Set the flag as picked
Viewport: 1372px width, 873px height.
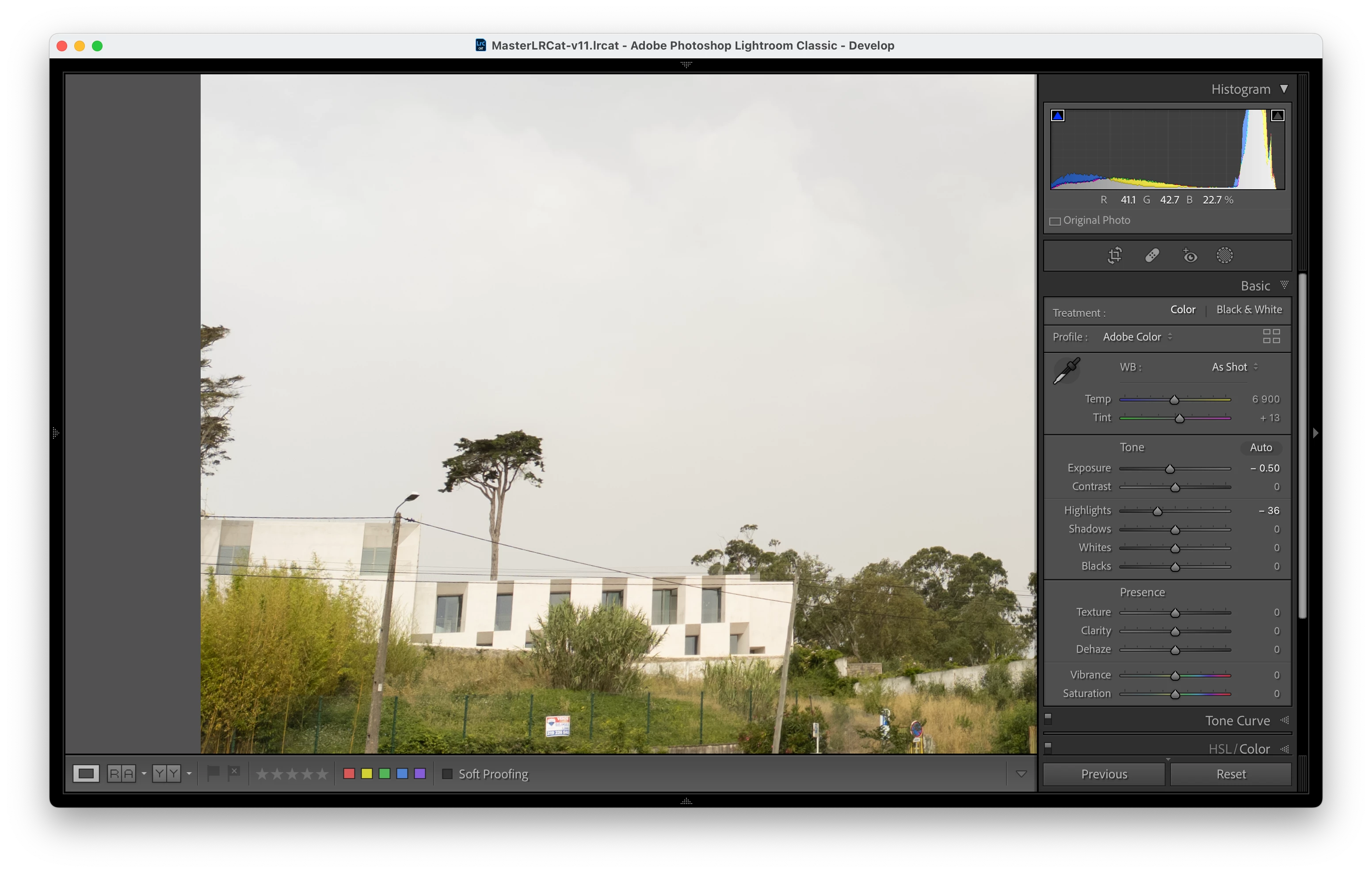[x=213, y=773]
